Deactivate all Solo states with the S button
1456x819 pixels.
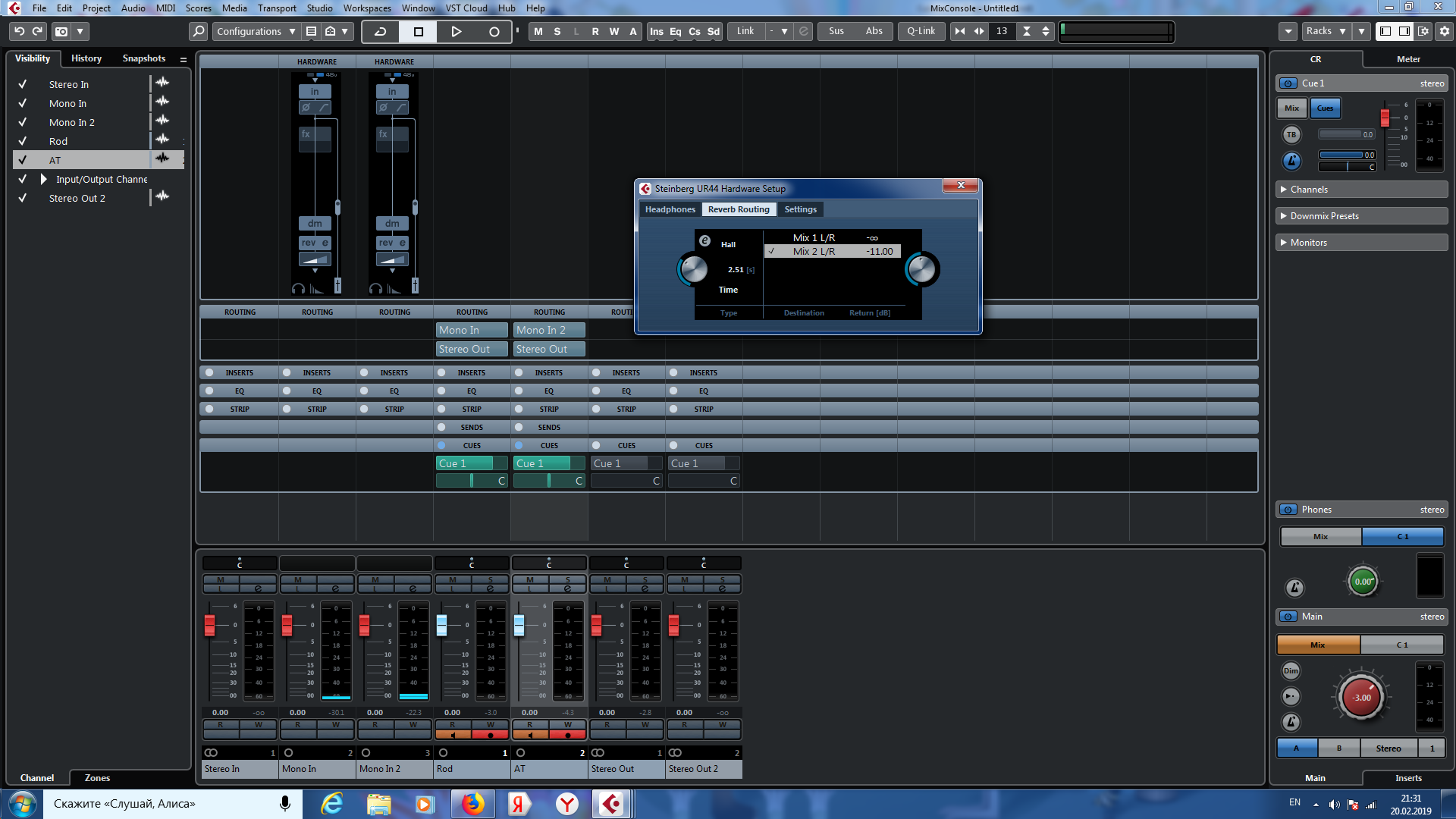557,31
